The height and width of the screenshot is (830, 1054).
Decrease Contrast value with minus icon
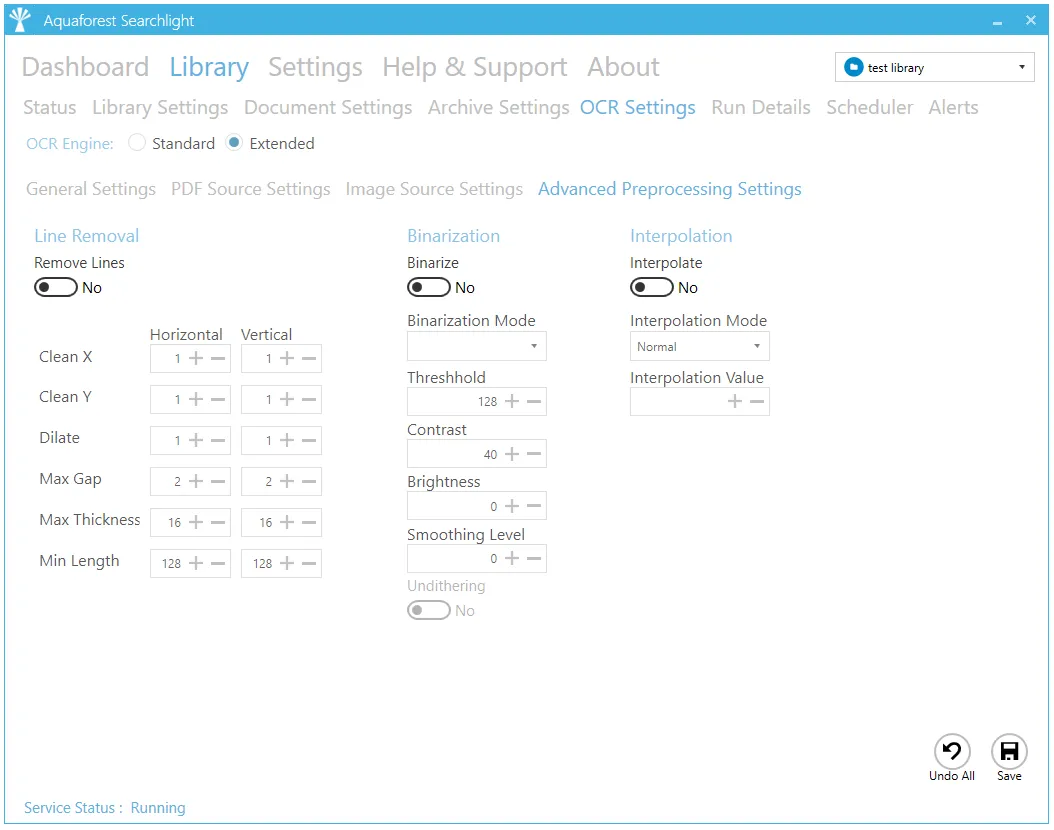pyautogui.click(x=534, y=454)
